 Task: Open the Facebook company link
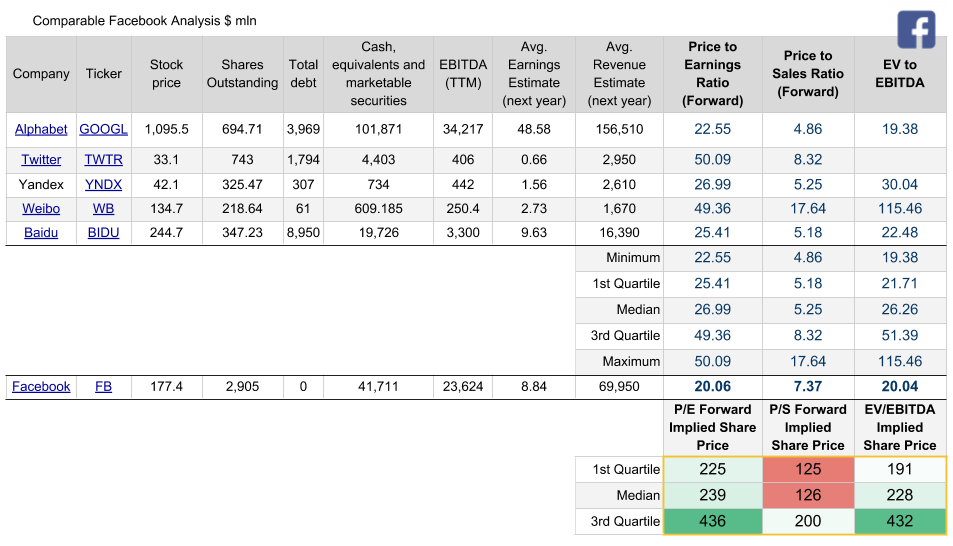41,387
